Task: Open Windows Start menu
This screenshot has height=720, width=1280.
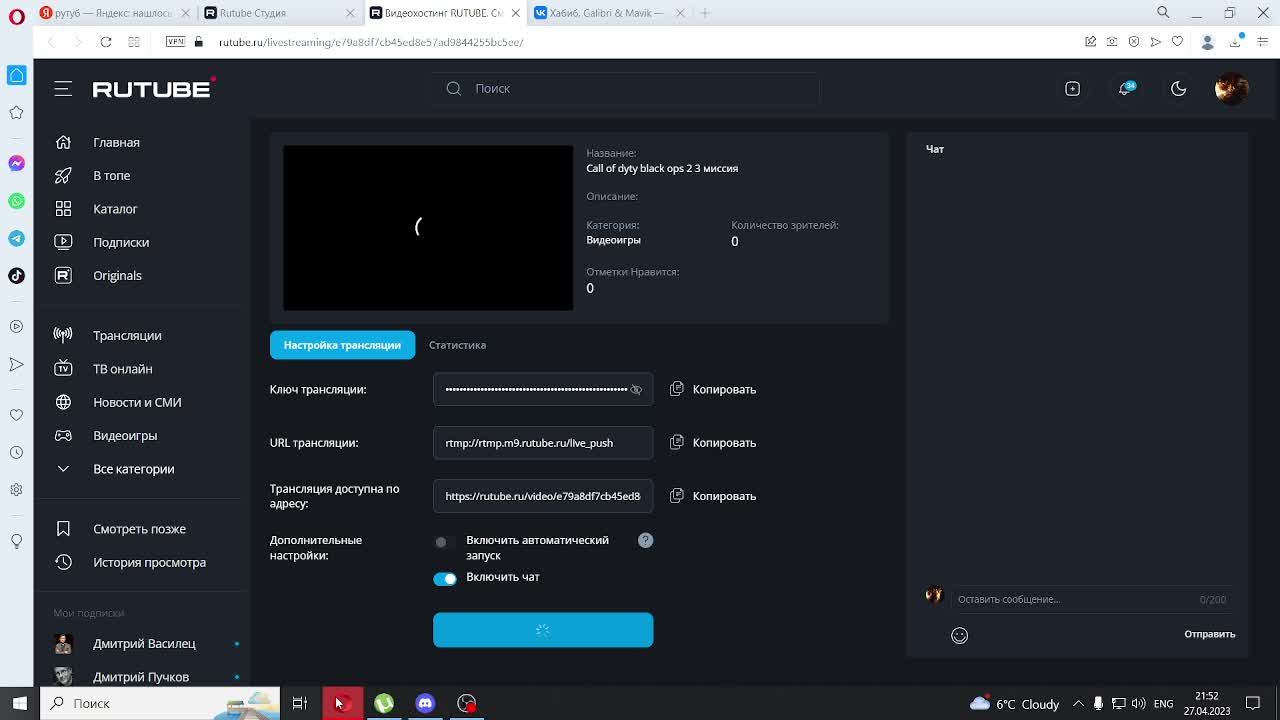Action: pyautogui.click(x=19, y=703)
